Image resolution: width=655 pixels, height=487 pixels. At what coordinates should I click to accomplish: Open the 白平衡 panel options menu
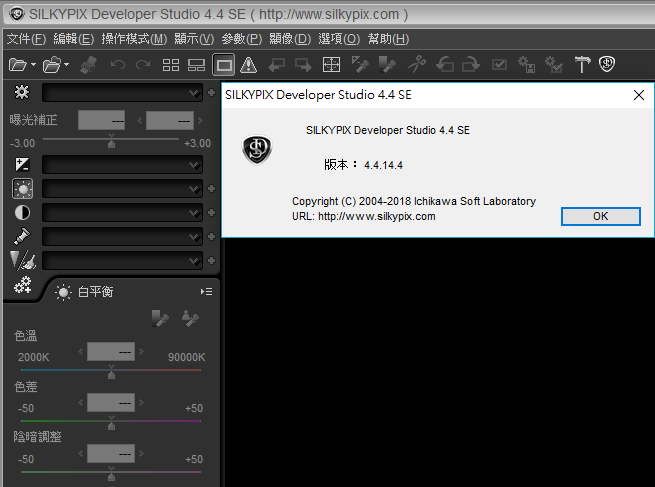click(x=206, y=292)
